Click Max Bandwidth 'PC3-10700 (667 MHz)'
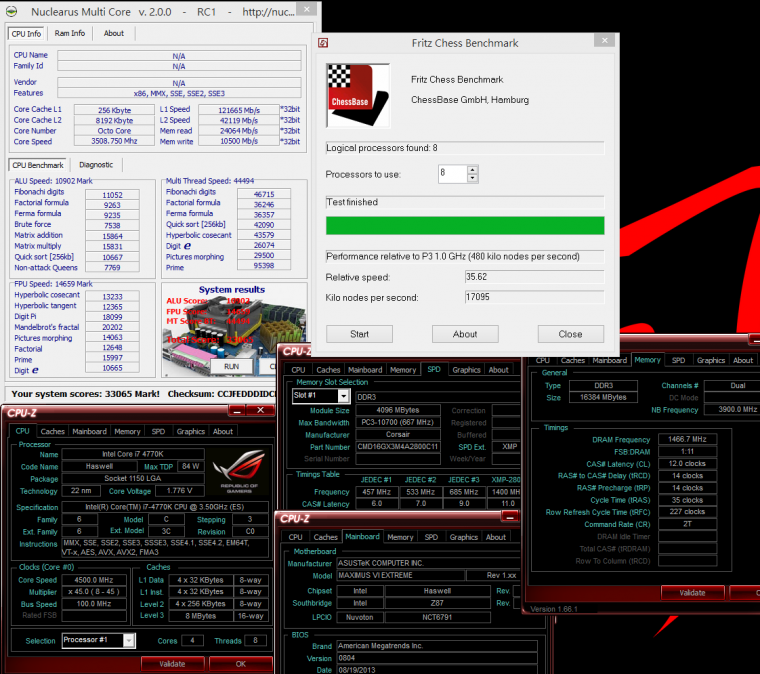 (398, 422)
